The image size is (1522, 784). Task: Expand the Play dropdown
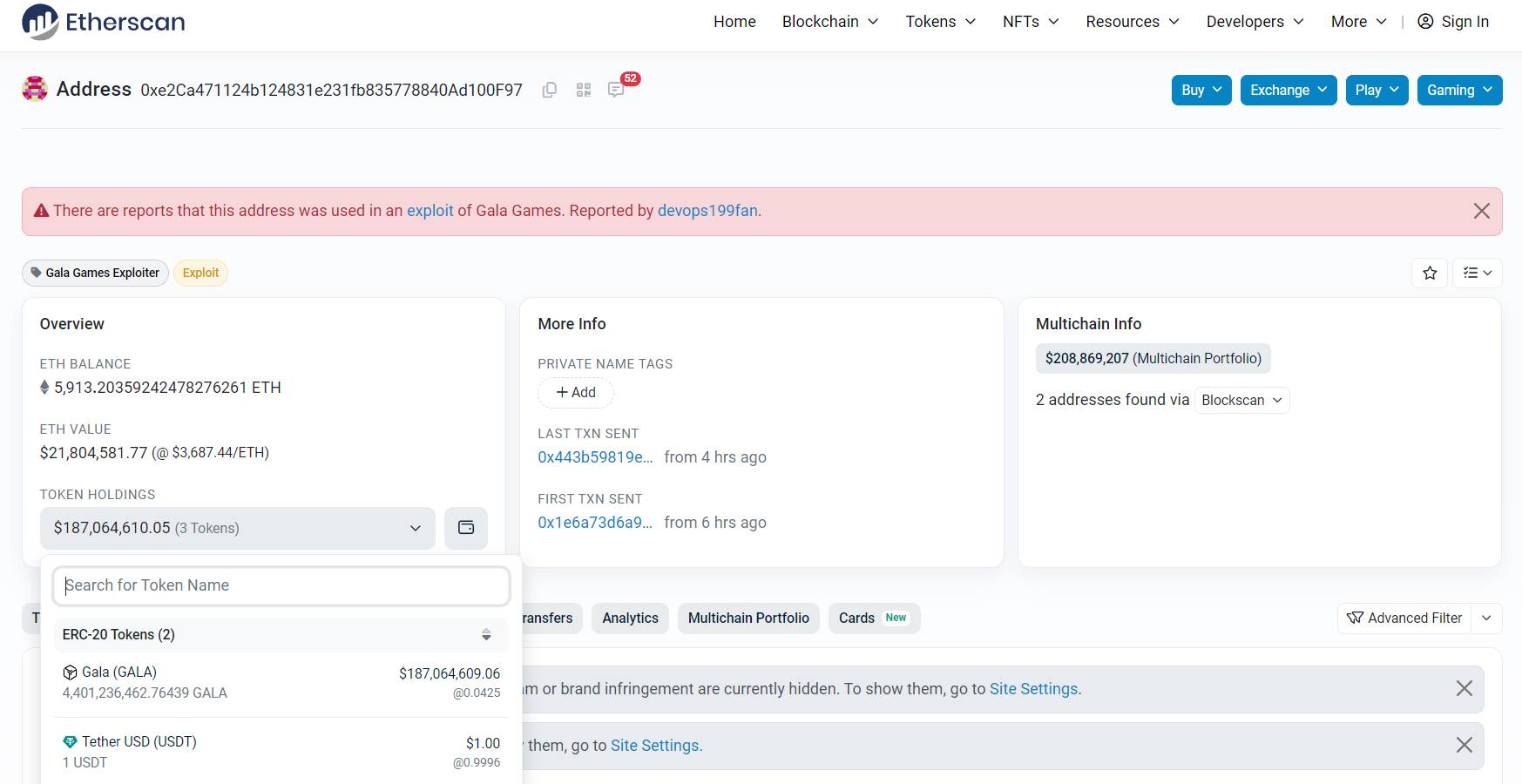(1377, 90)
